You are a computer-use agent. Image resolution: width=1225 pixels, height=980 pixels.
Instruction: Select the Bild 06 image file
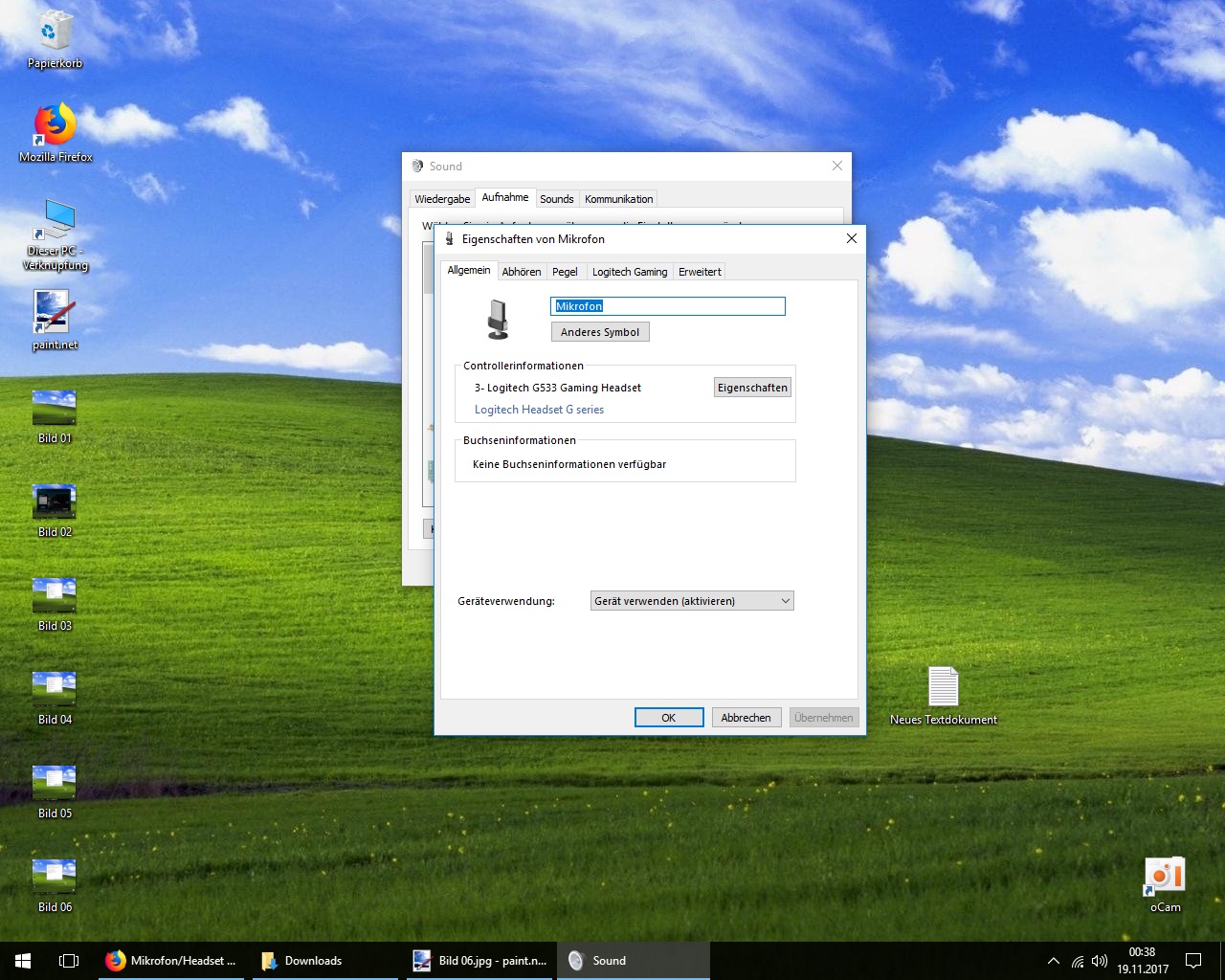(55, 885)
